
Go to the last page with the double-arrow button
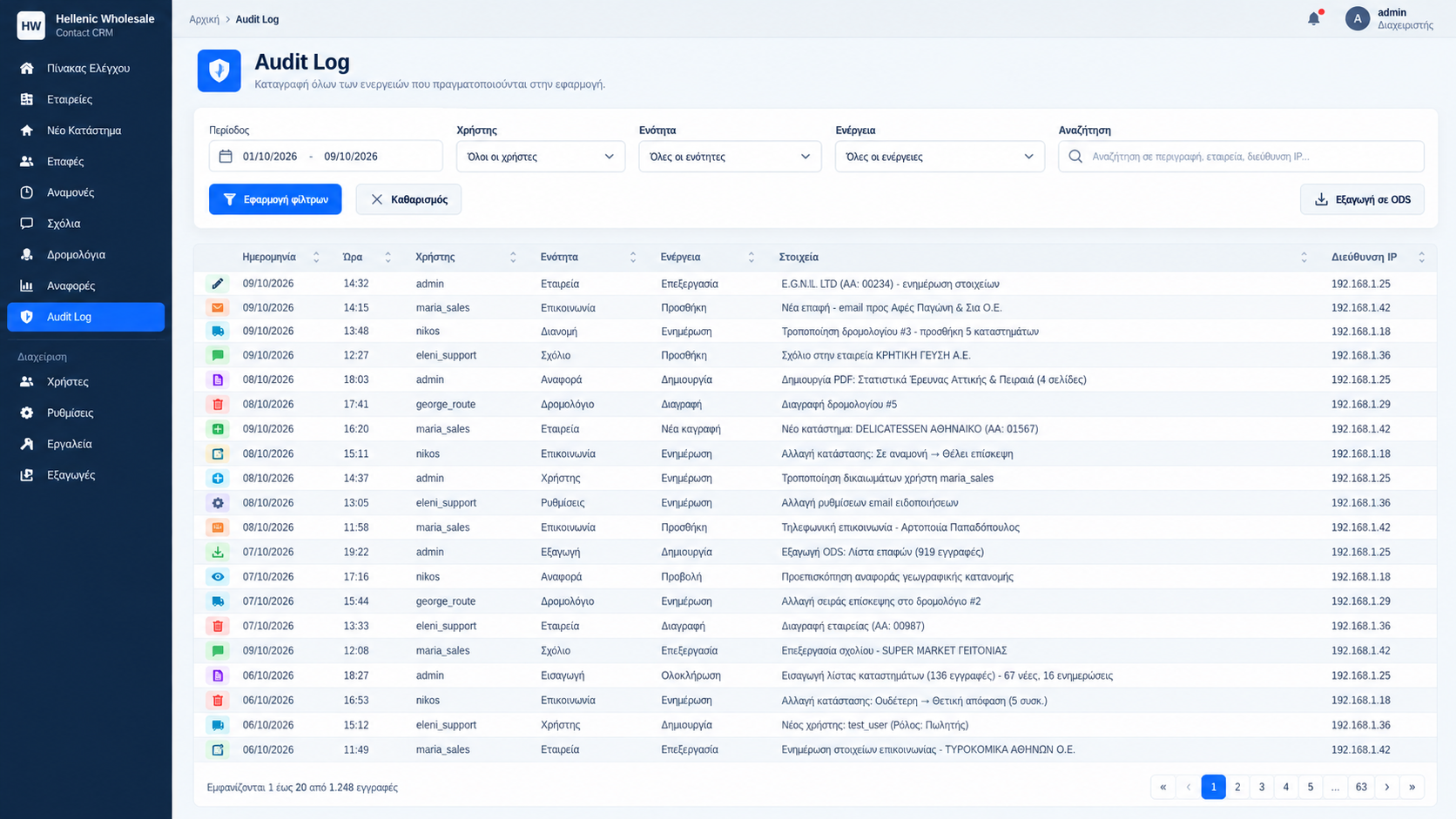(x=1412, y=787)
